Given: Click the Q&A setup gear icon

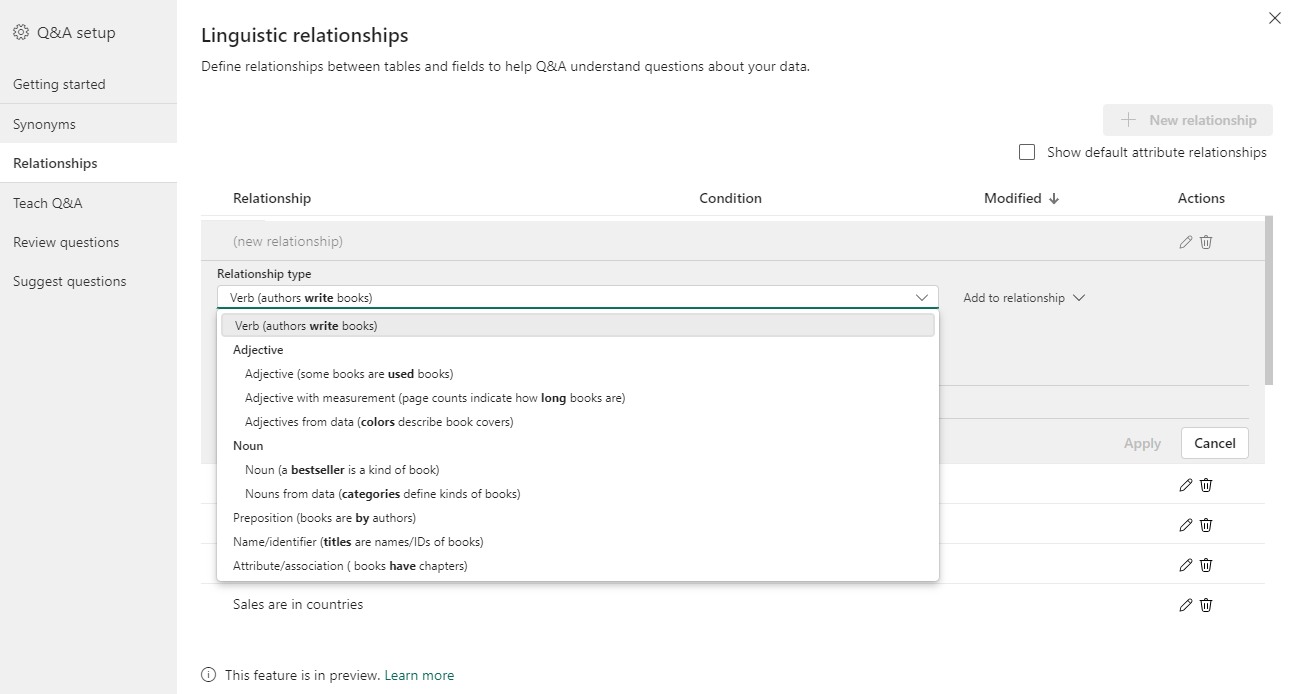Looking at the screenshot, I should [20, 32].
